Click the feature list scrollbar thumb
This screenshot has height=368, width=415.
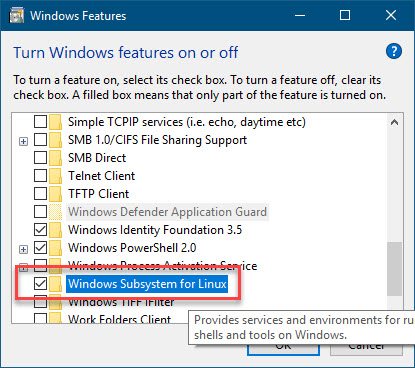(394, 269)
